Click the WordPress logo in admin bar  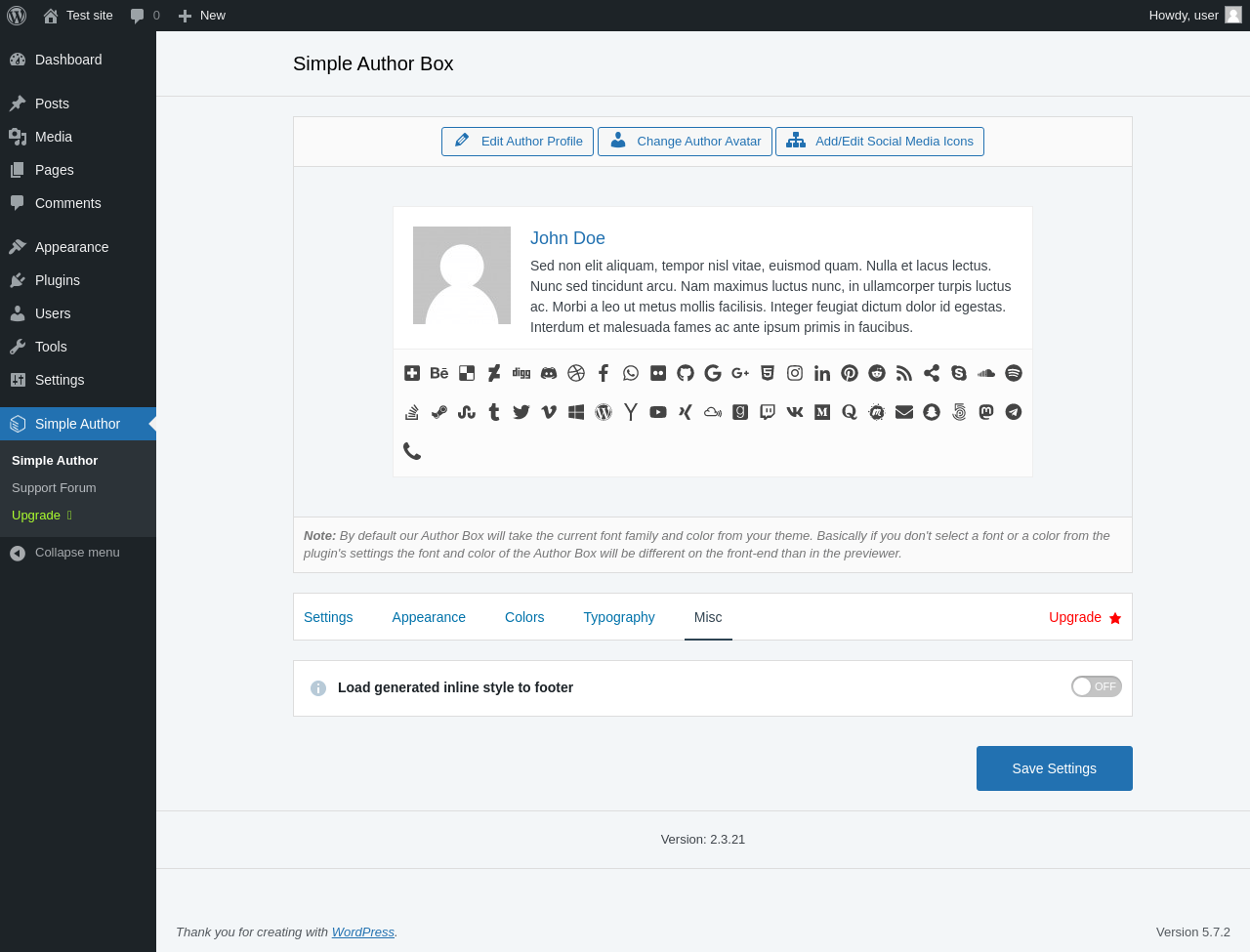tap(17, 16)
